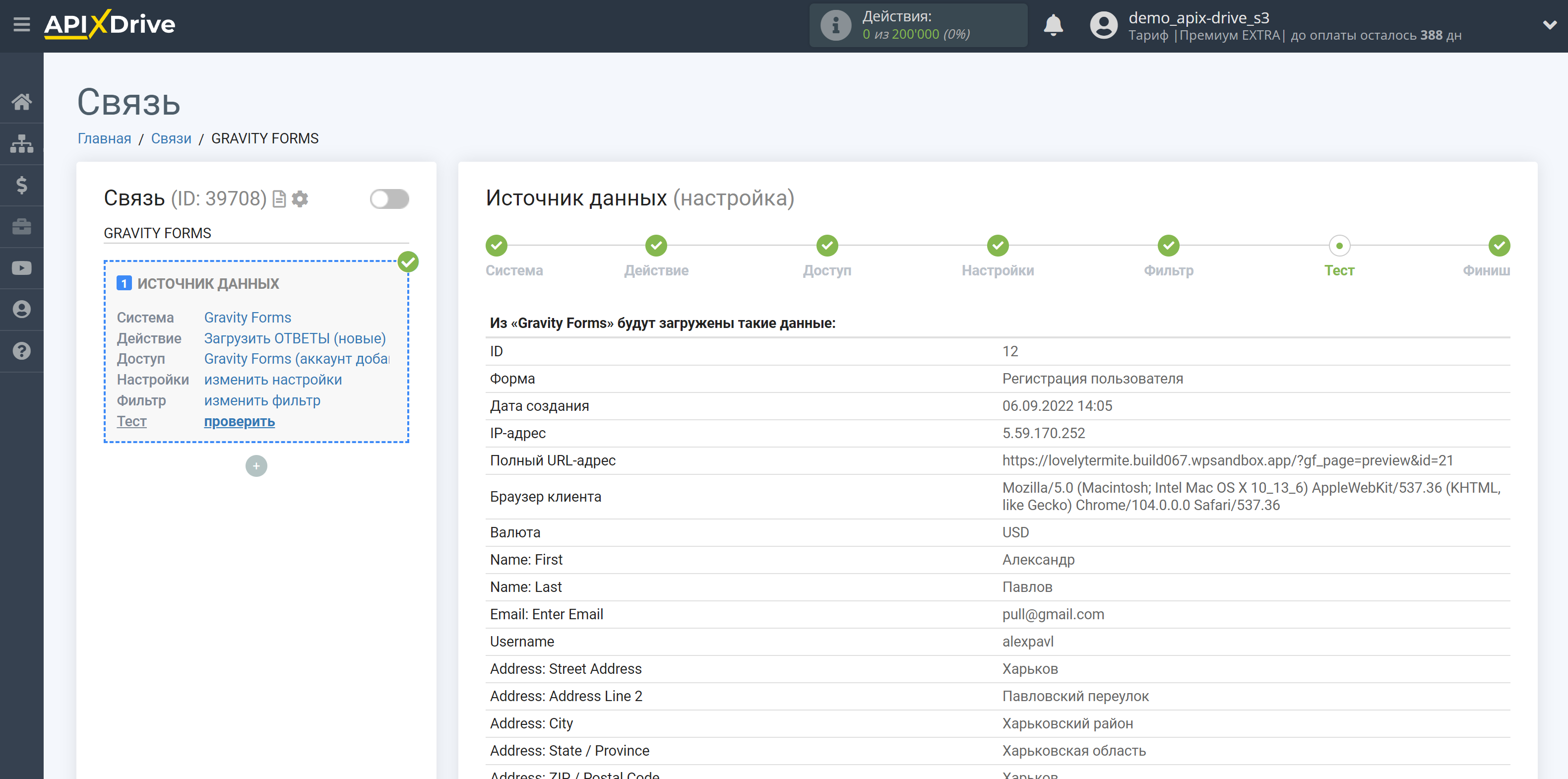The width and height of the screenshot is (1568, 779).
Task: Click the currency value USD
Action: (1016, 532)
